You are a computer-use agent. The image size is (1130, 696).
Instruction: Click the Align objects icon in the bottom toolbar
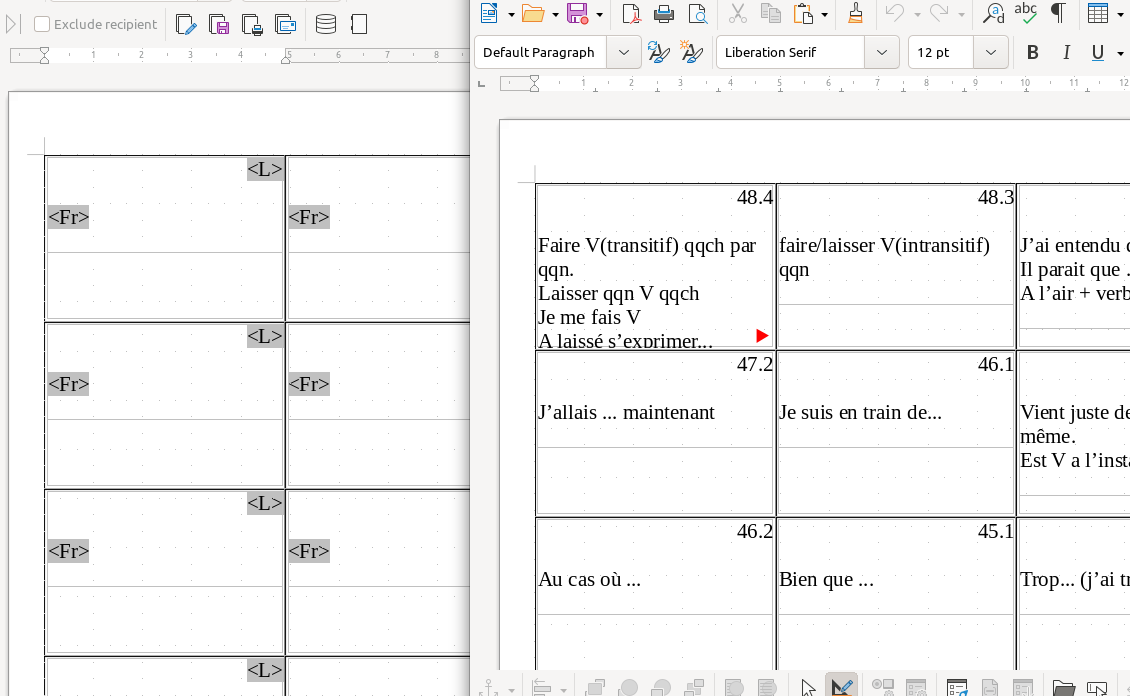(x=541, y=687)
